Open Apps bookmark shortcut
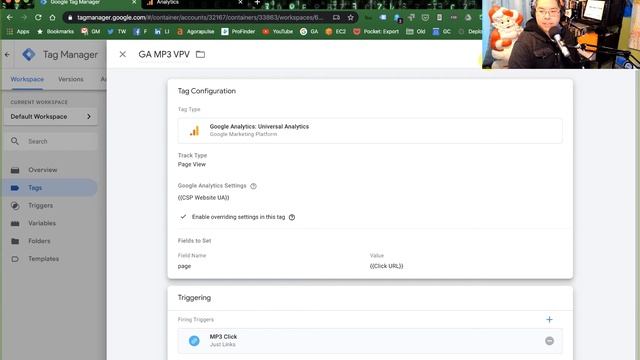The image size is (640, 360). click(x=18, y=31)
